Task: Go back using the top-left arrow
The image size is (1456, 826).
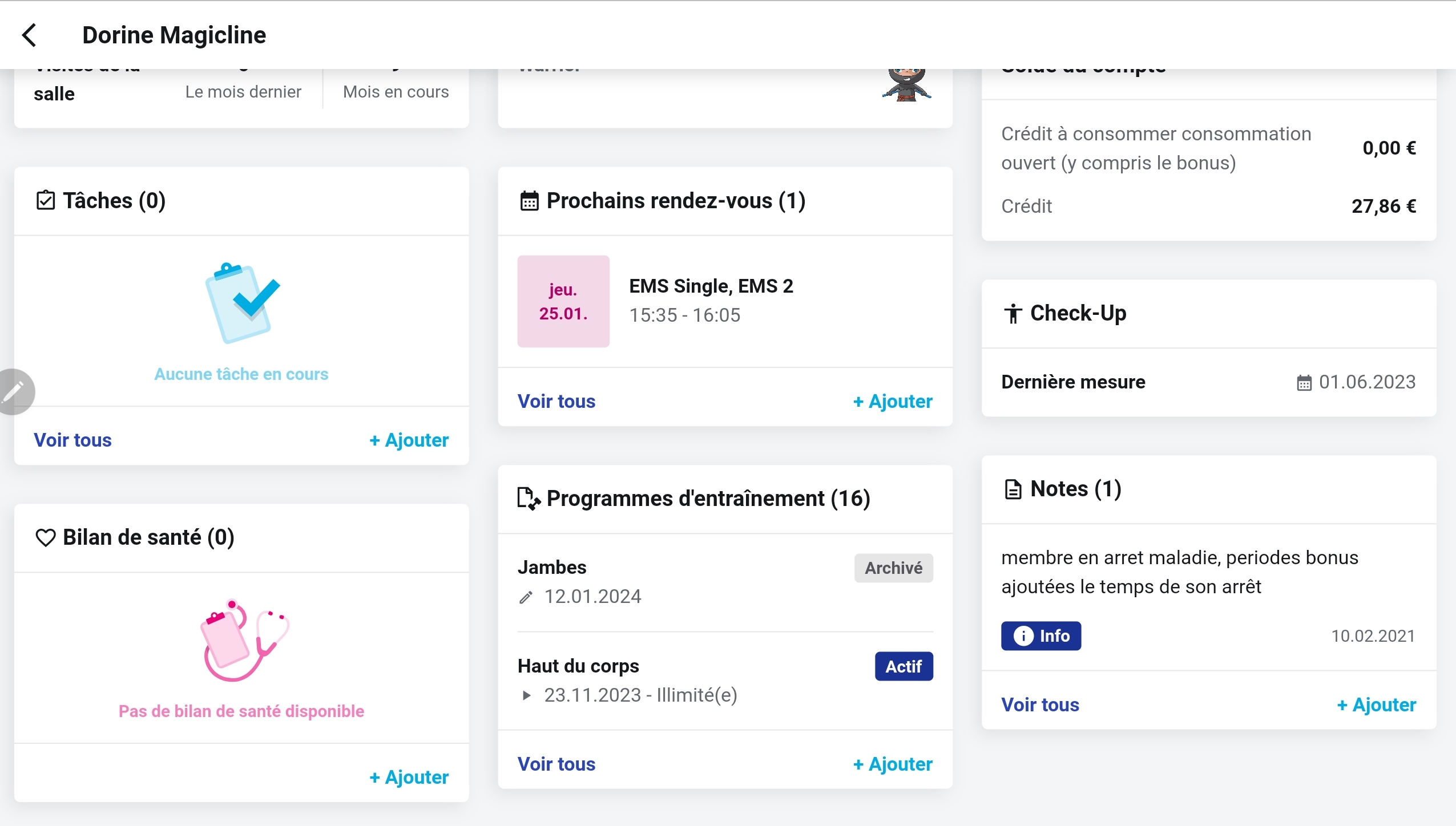Action: pos(29,35)
